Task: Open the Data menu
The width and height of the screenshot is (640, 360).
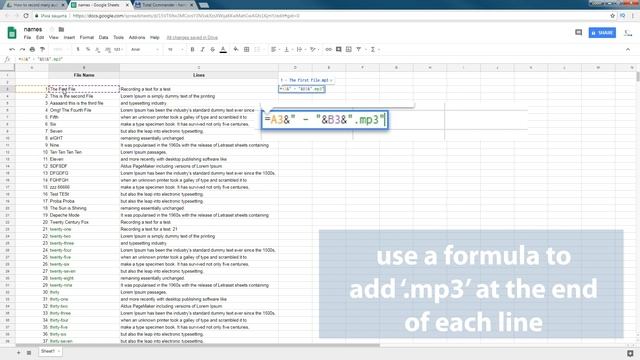Action: click(104, 38)
